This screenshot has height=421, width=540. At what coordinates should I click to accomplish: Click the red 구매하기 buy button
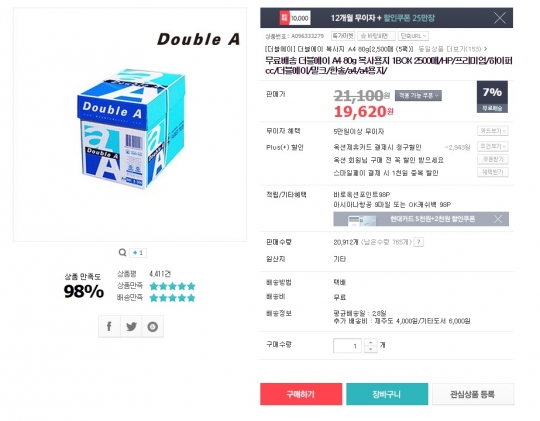(301, 394)
